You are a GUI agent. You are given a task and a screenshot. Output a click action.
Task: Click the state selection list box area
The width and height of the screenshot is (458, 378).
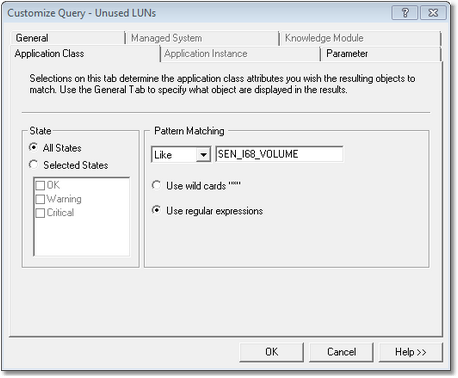tap(82, 217)
